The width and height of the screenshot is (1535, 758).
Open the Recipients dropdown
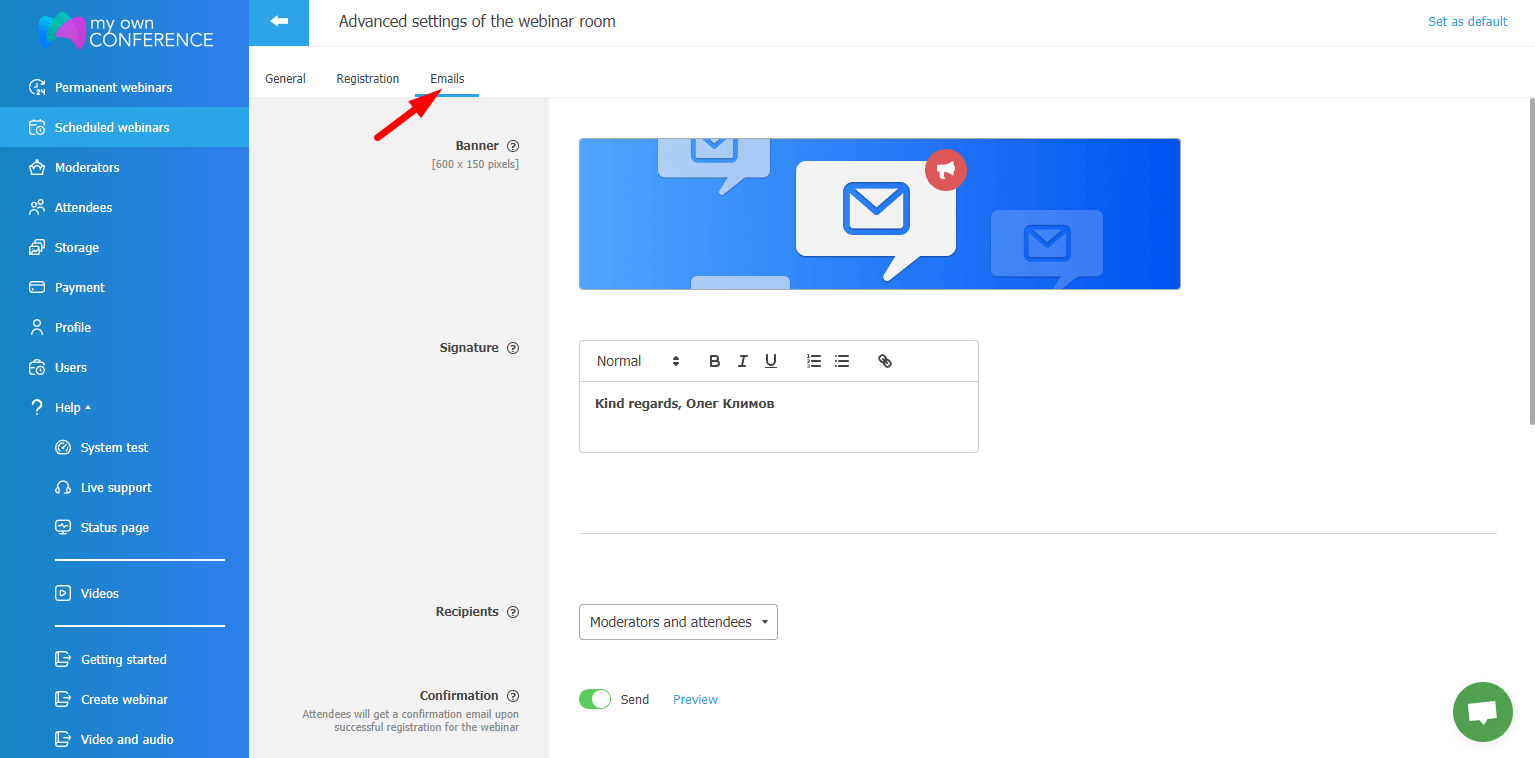coord(678,622)
